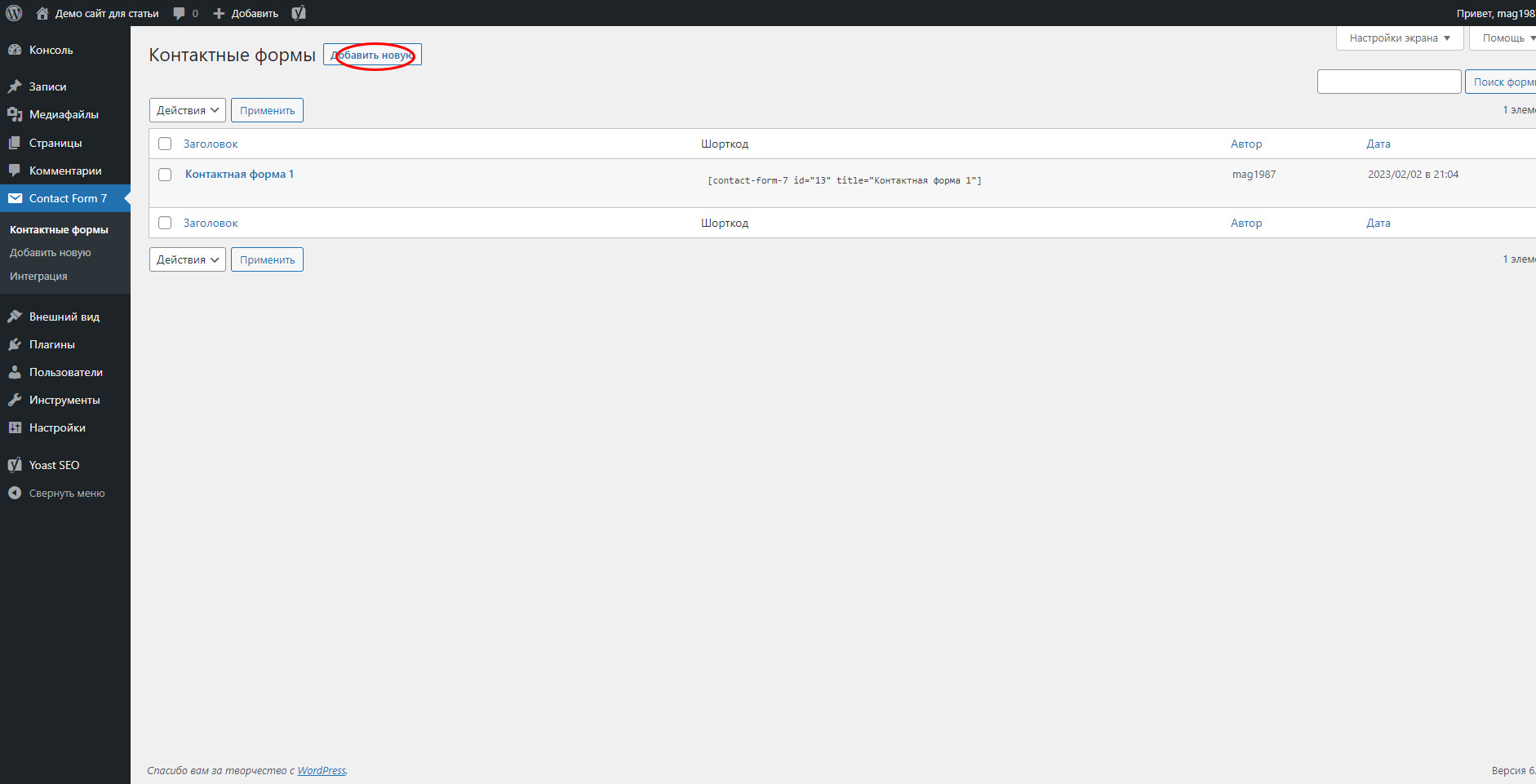Open the Интеграция submenu item
Screen dimensions: 1536x784
pos(38,276)
